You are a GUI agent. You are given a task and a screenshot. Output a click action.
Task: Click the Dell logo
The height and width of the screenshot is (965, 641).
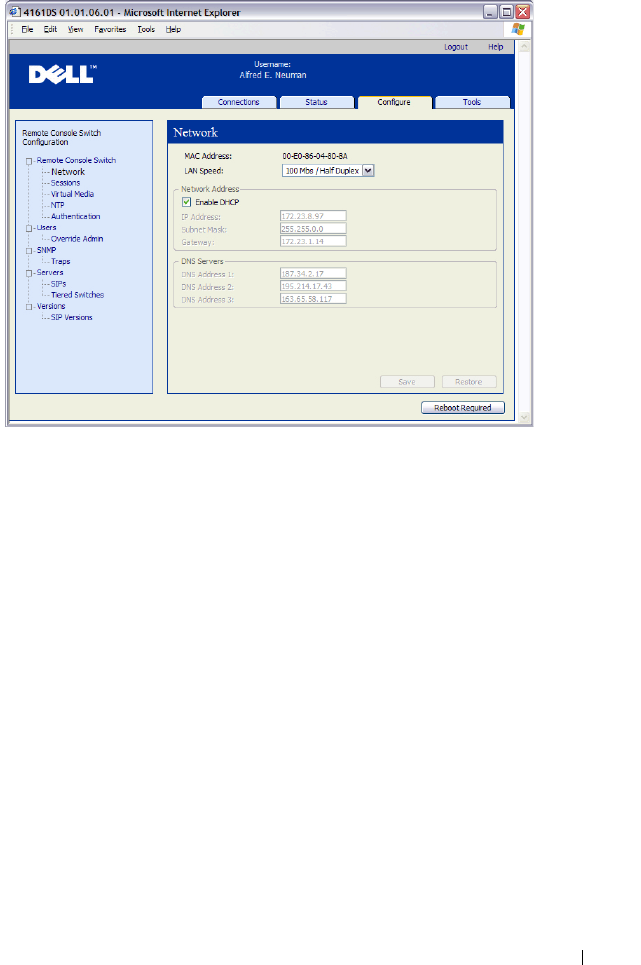pos(63,74)
